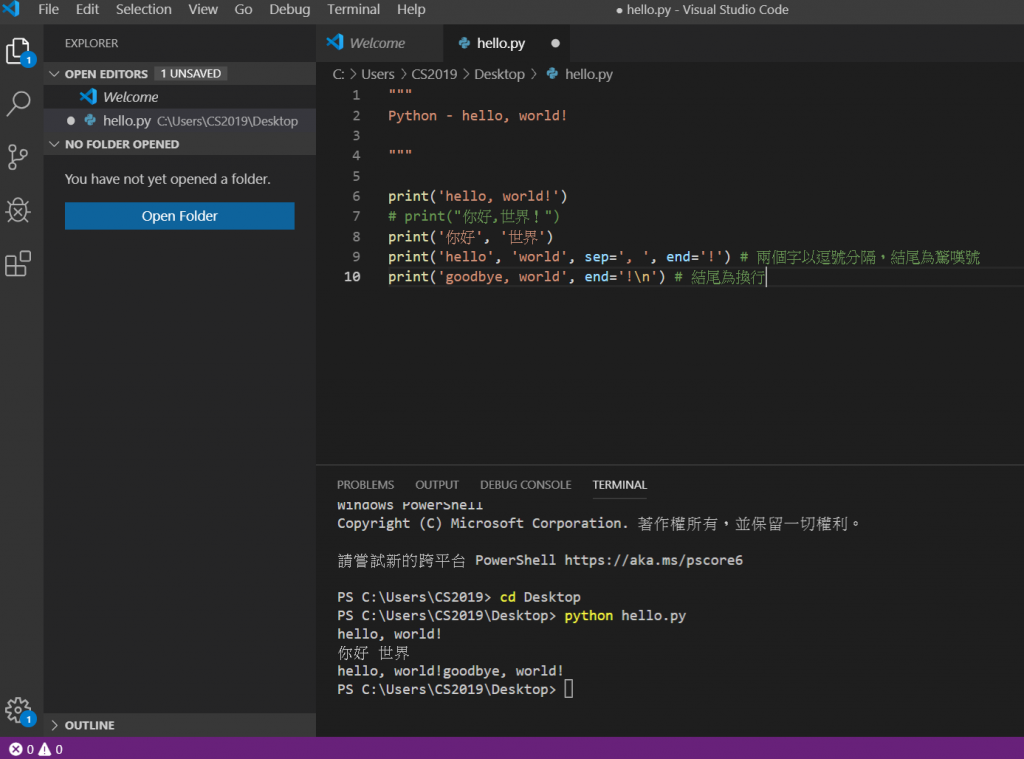Open the Debug menu

tap(289, 9)
